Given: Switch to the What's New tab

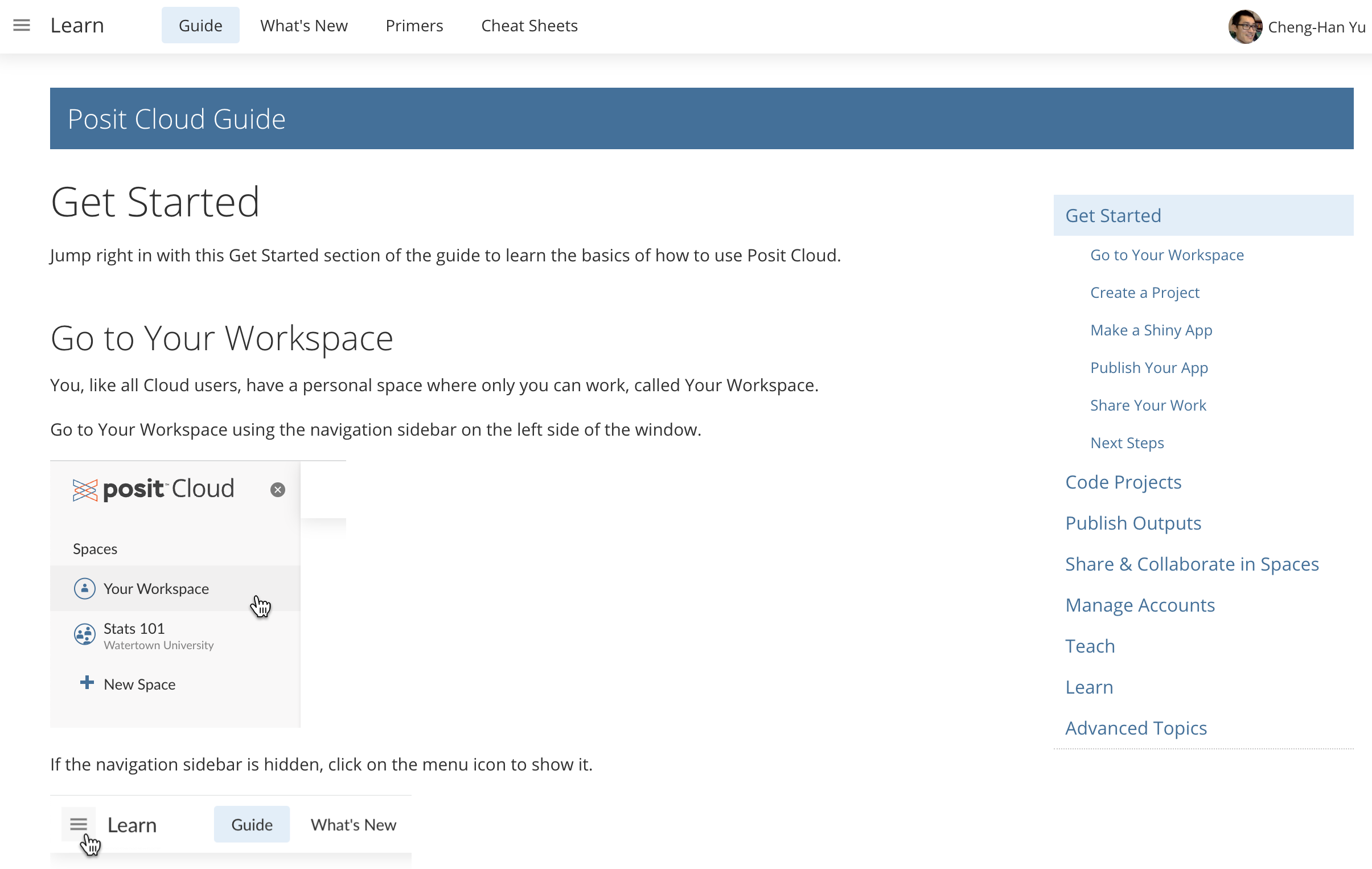Looking at the screenshot, I should point(303,26).
